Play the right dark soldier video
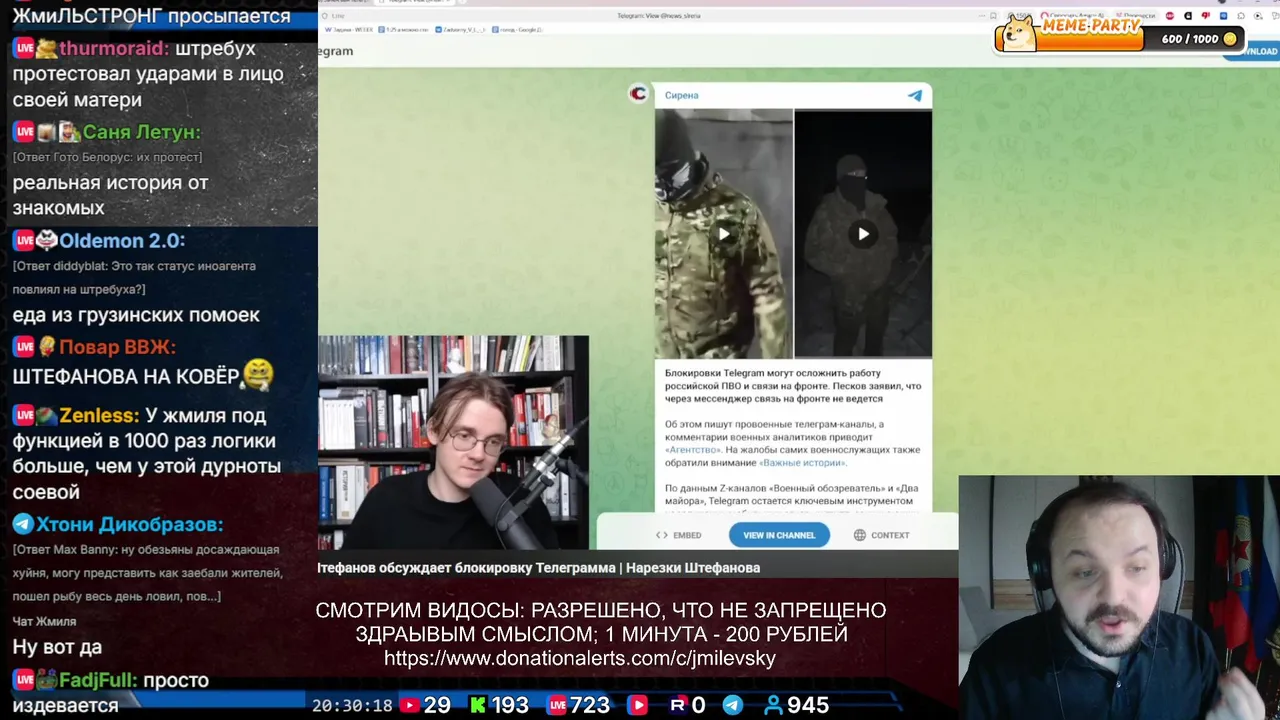The image size is (1280, 720). click(863, 234)
